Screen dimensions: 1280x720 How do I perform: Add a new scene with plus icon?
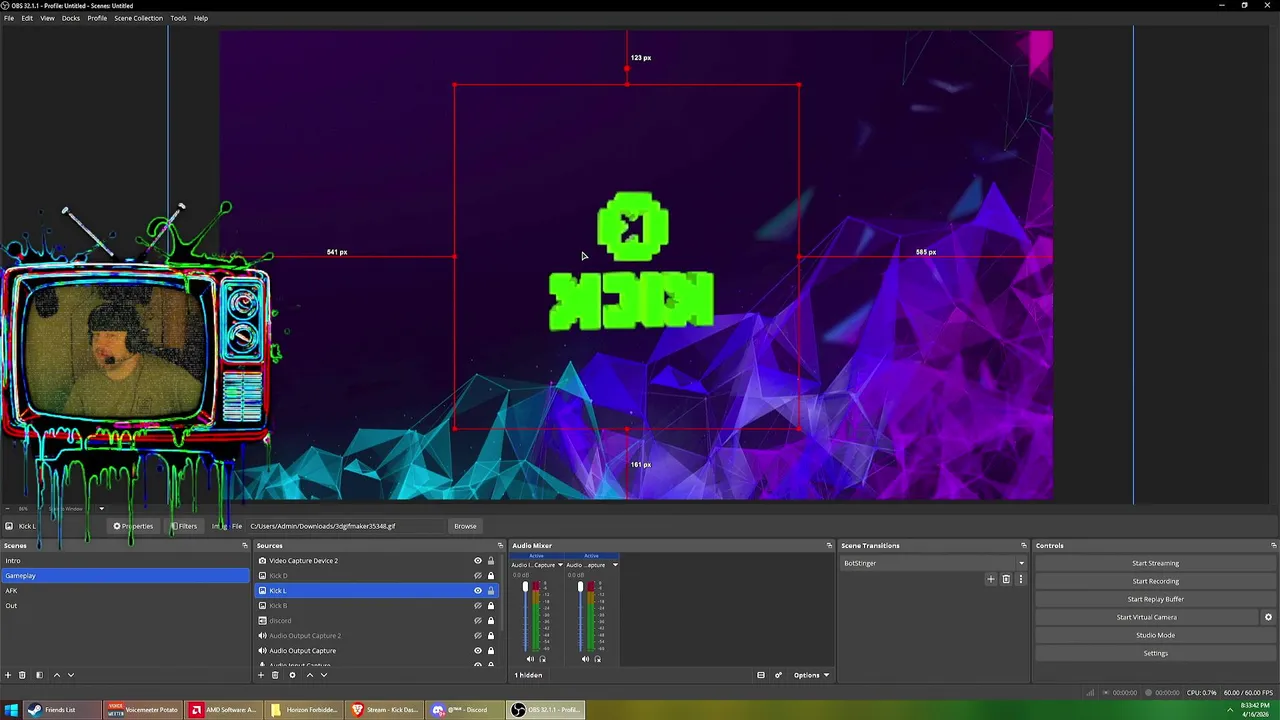click(x=7, y=675)
